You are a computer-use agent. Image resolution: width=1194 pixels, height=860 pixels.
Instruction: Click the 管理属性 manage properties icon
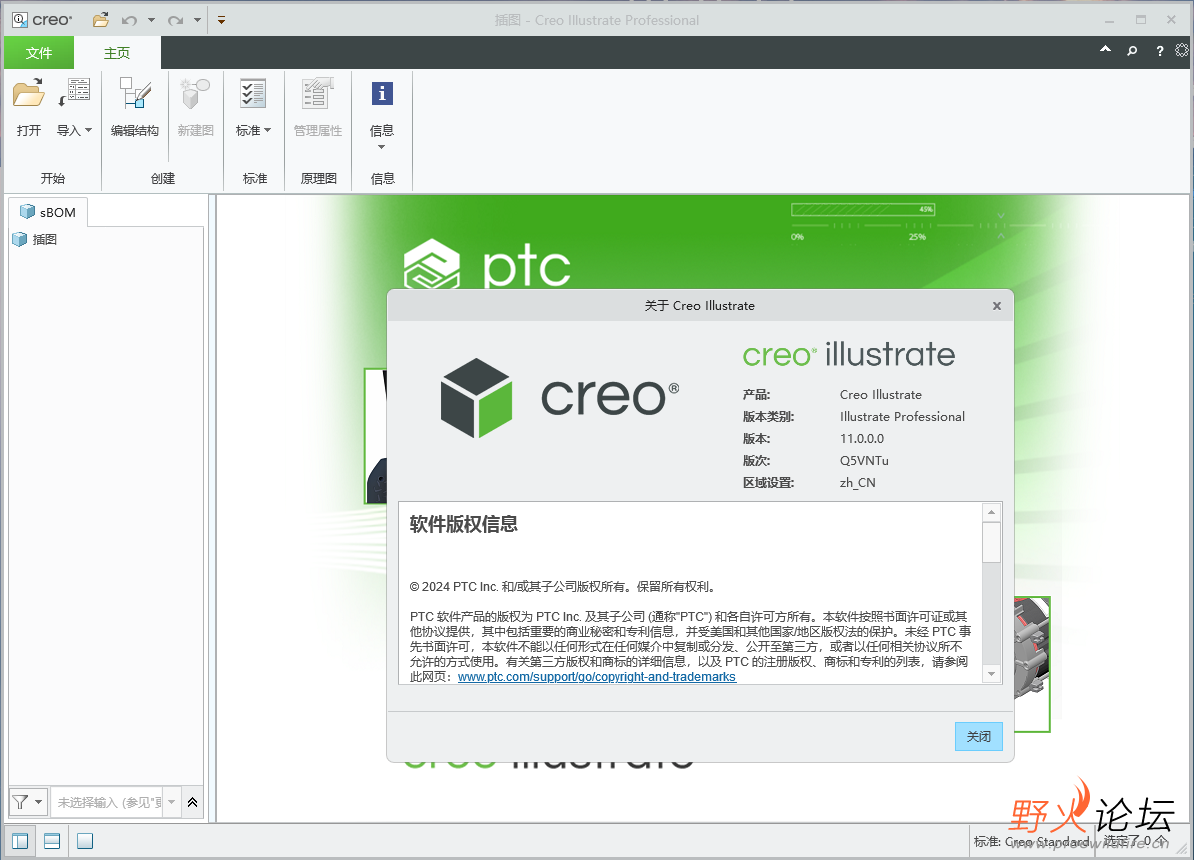pos(318,93)
